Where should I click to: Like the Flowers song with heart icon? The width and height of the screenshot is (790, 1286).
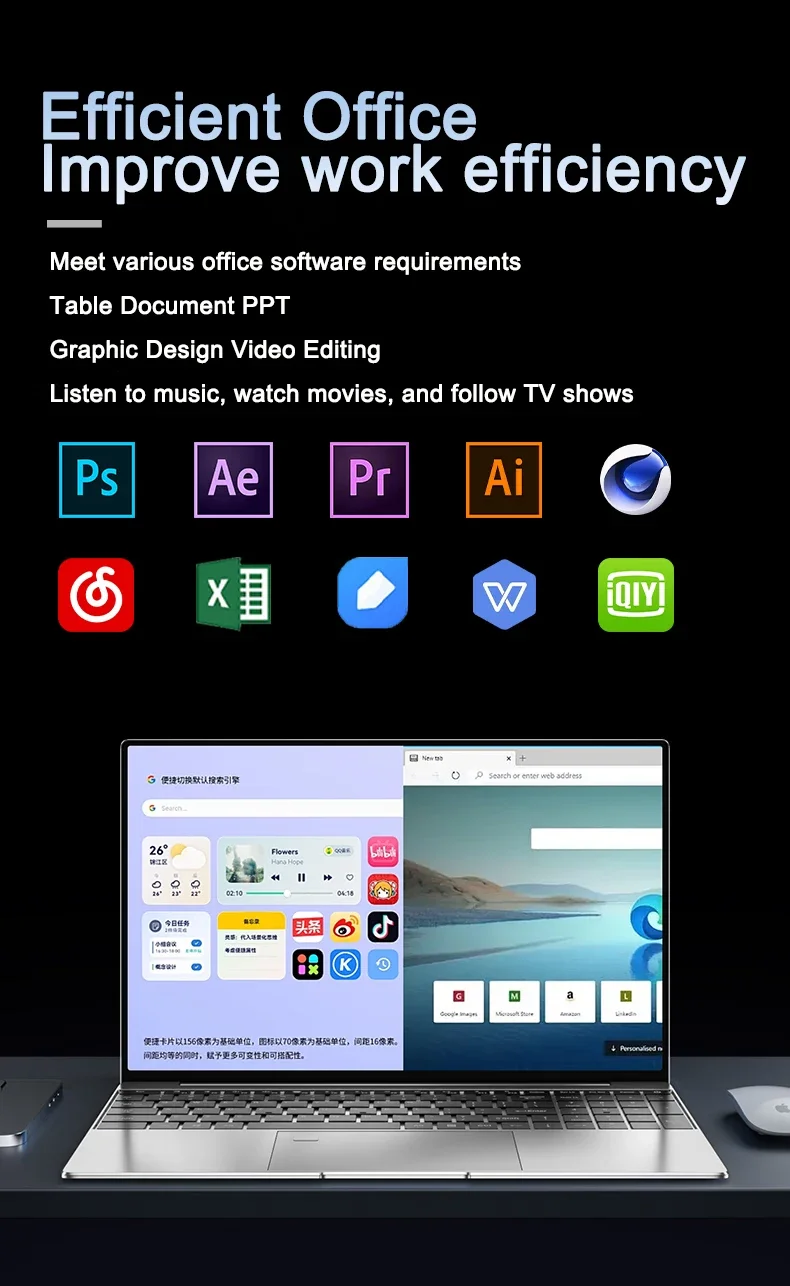[x=350, y=877]
